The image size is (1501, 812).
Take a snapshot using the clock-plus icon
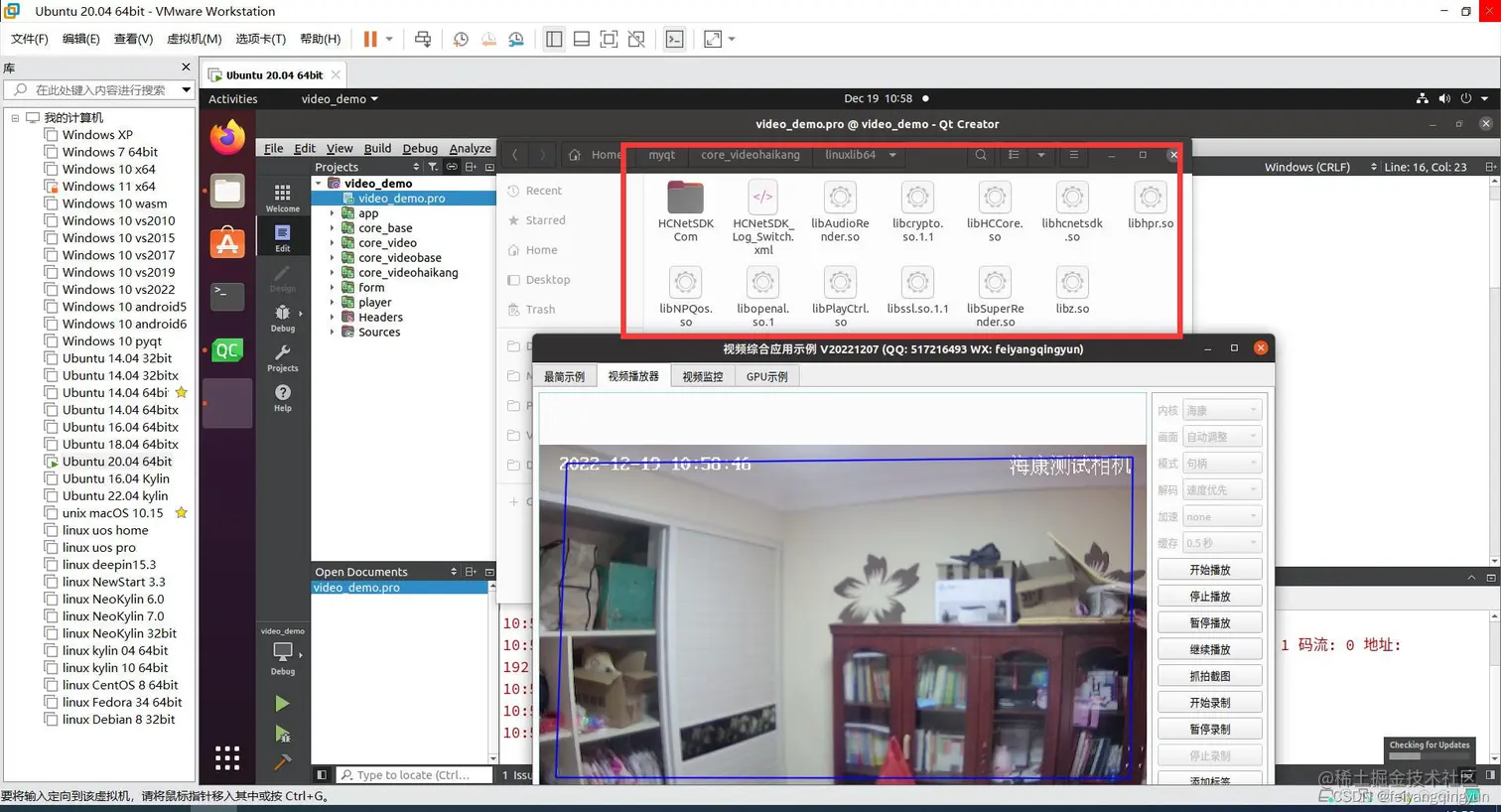(x=461, y=39)
